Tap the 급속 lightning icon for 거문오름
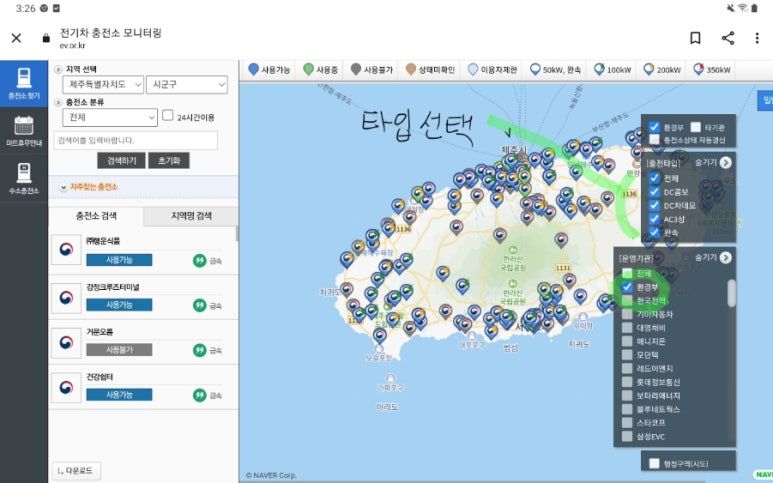This screenshot has height=483, width=773. coord(200,350)
